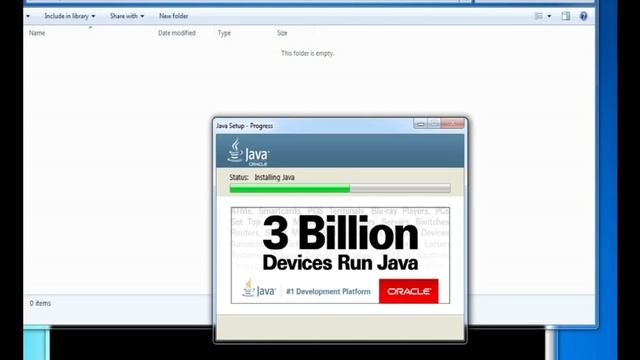640x360 pixels.
Task: Click the Java logo in setup header
Action: click(249, 152)
